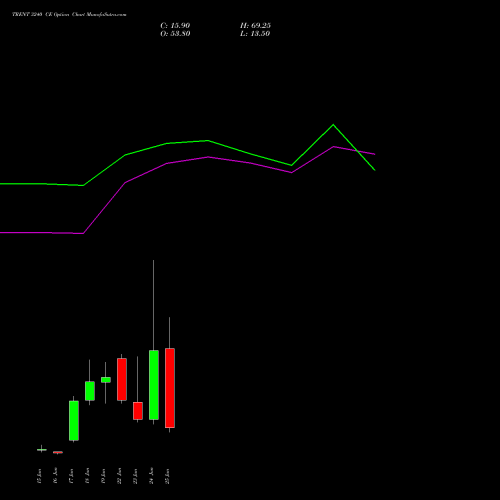Click the 16 Jan date axis label
500x500 pixels.
(x=55, y=476)
